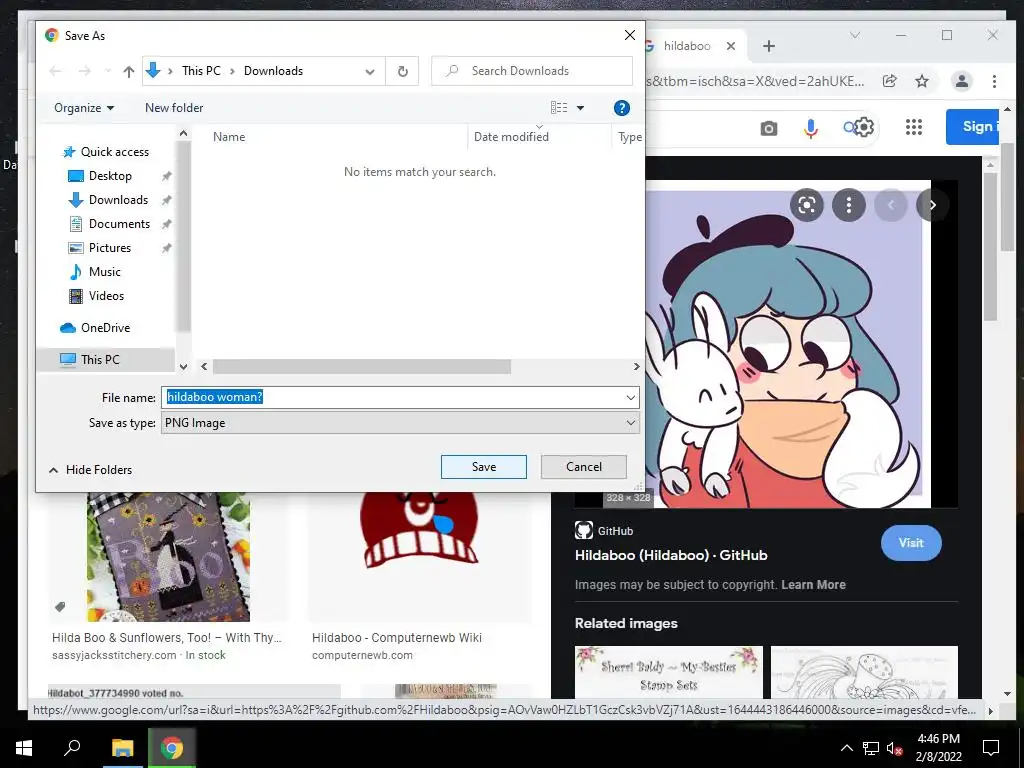
Task: Open the Recent locations dropdown arrow
Action: coord(108,71)
